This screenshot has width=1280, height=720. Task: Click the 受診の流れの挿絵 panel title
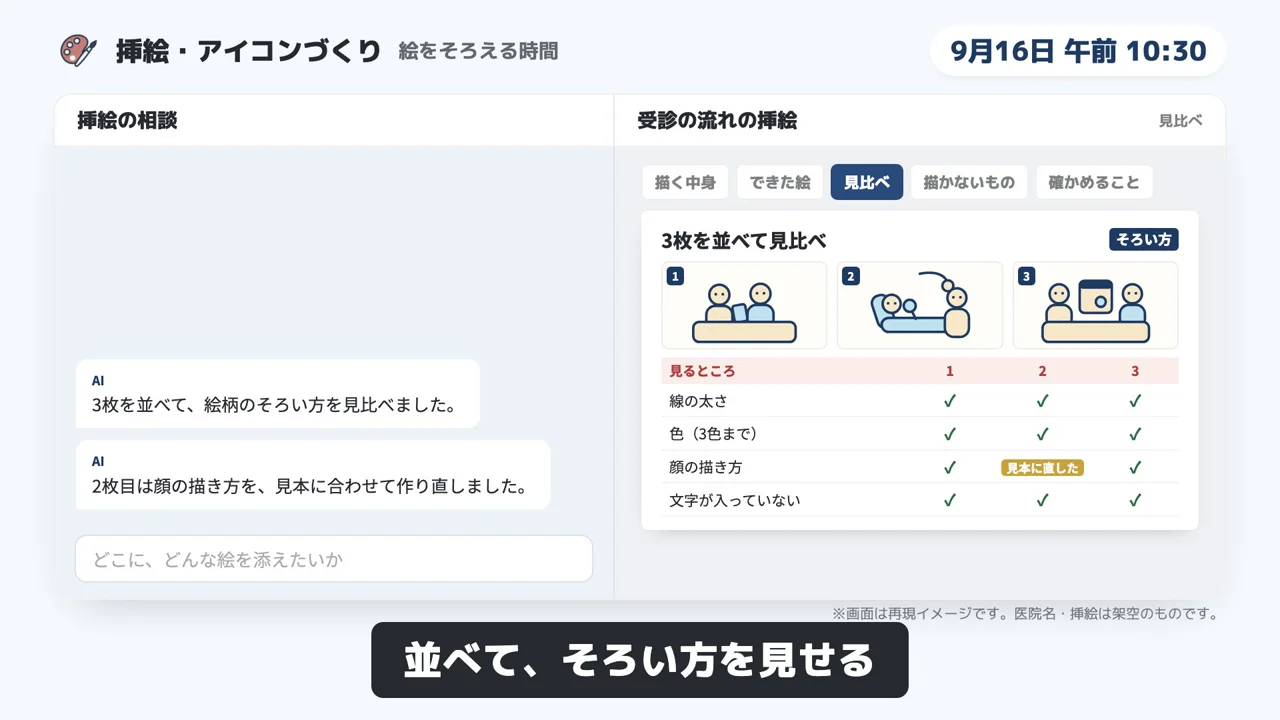point(717,120)
